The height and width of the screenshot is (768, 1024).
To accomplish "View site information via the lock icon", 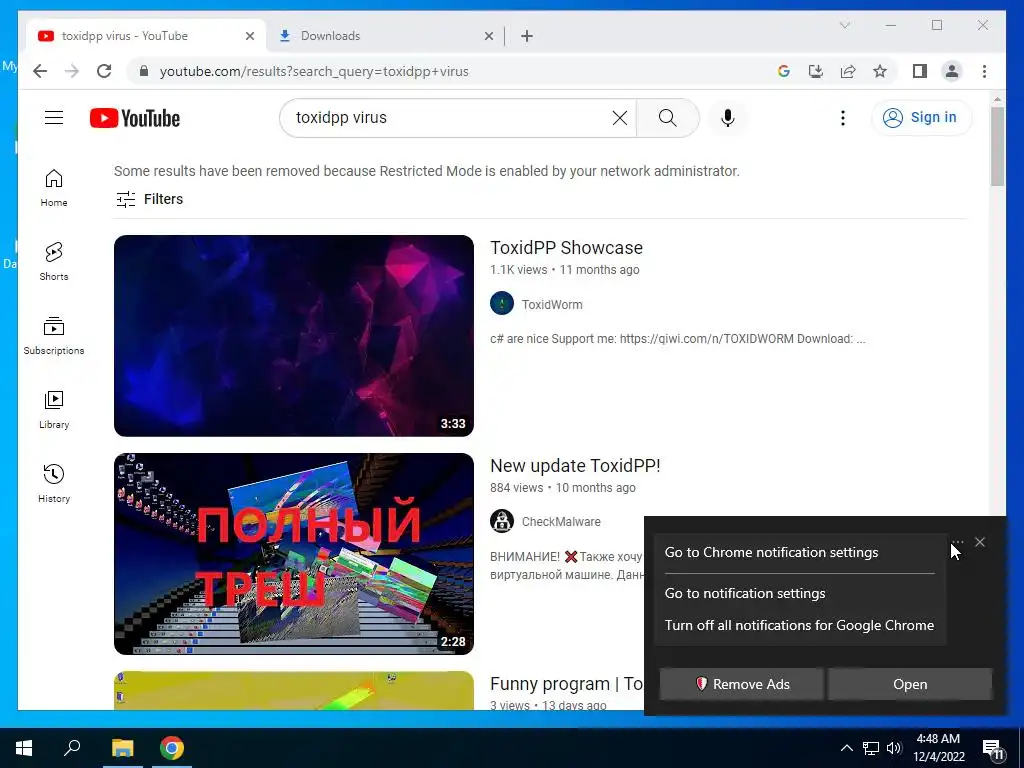I will tap(144, 71).
